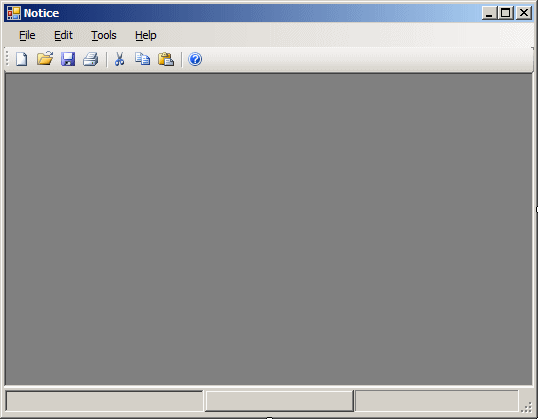This screenshot has width=538, height=419.
Task: Open the File menu
Action: click(x=27, y=35)
